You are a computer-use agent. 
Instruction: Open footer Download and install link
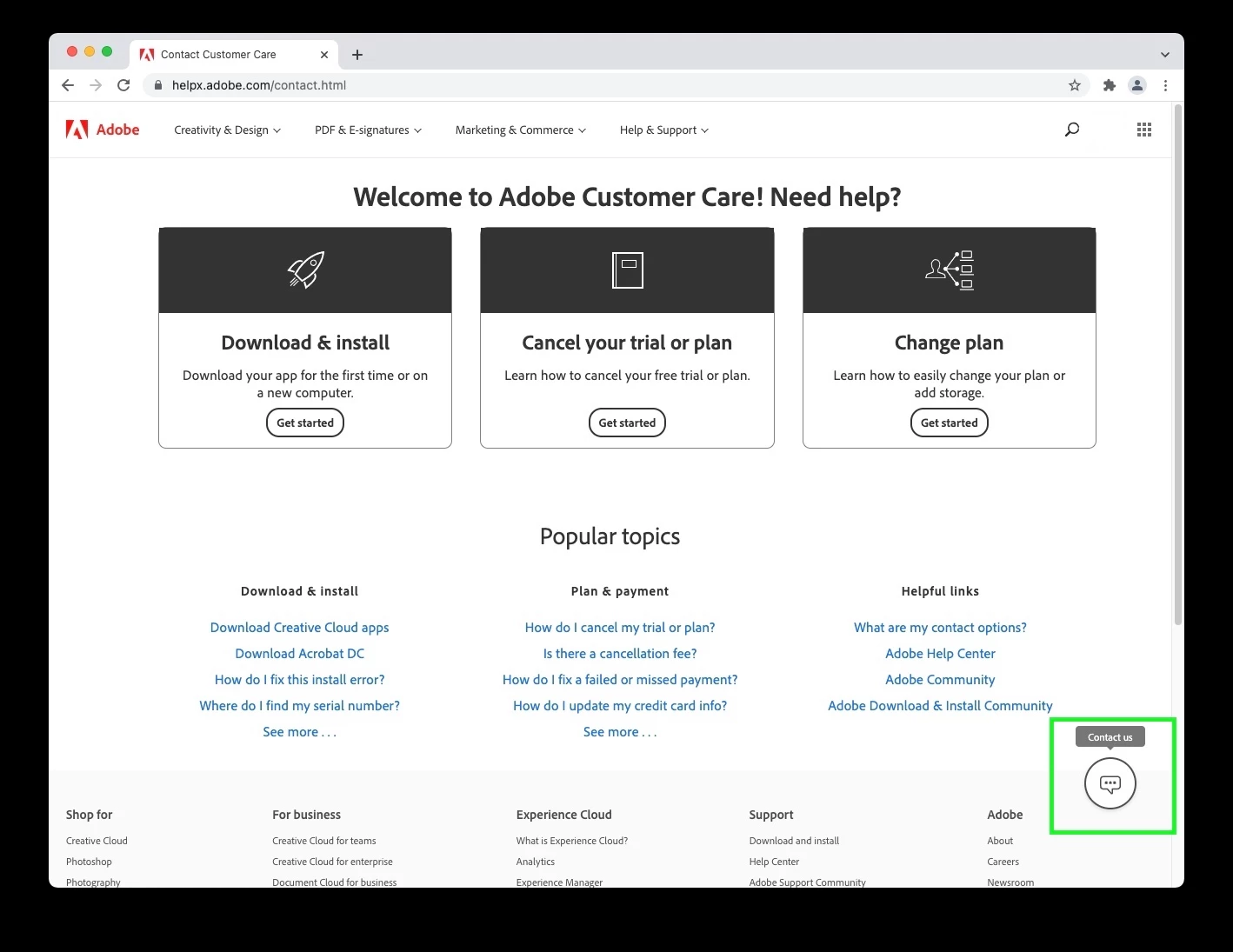(794, 841)
